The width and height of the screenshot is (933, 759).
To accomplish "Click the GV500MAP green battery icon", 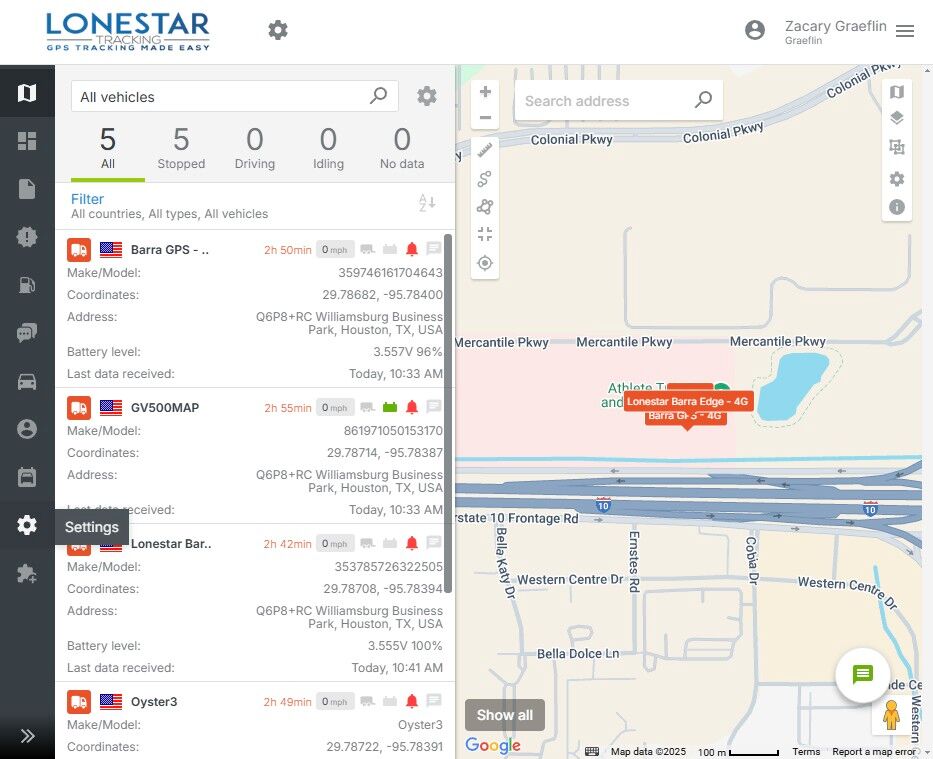I will [390, 407].
